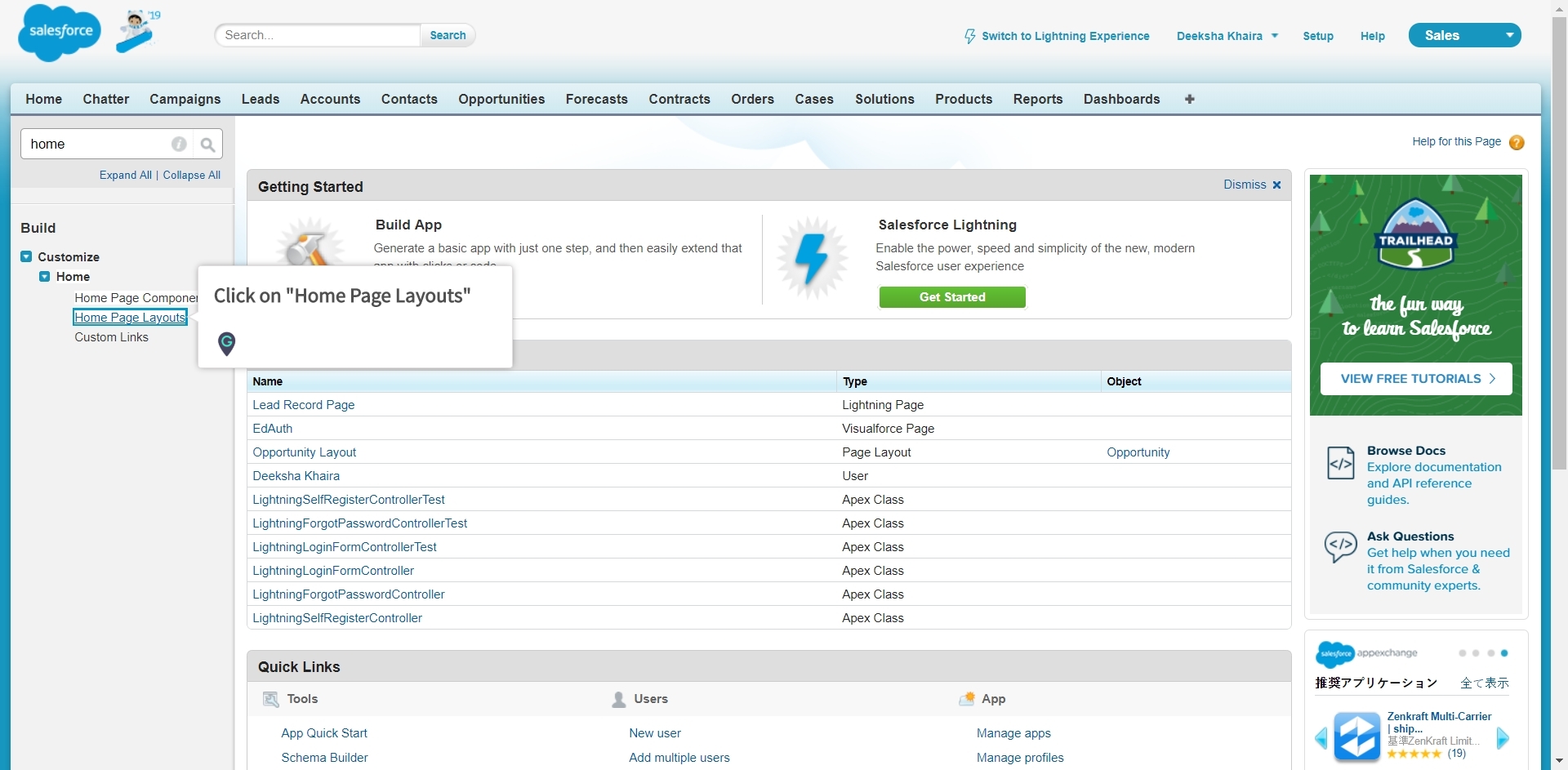Click the magnifier icon in sidebar search

pyautogui.click(x=207, y=145)
